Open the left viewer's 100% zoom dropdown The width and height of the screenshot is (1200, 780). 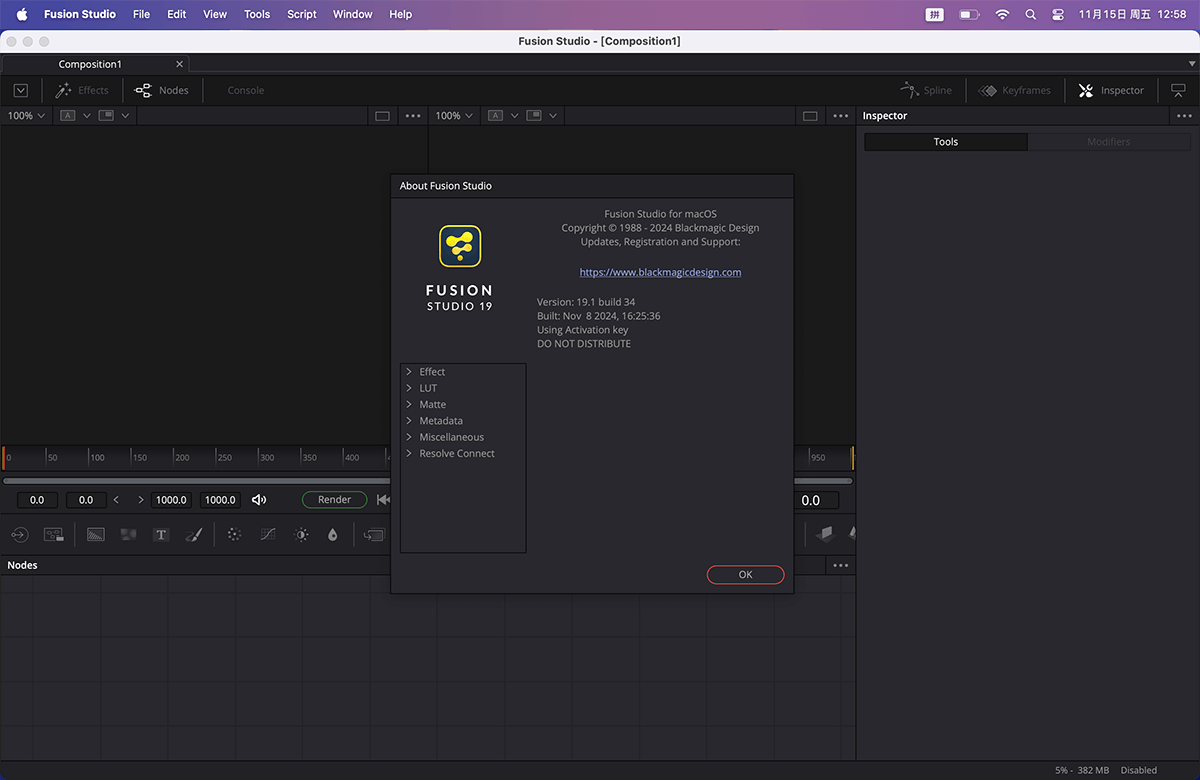pyautogui.click(x=27, y=116)
